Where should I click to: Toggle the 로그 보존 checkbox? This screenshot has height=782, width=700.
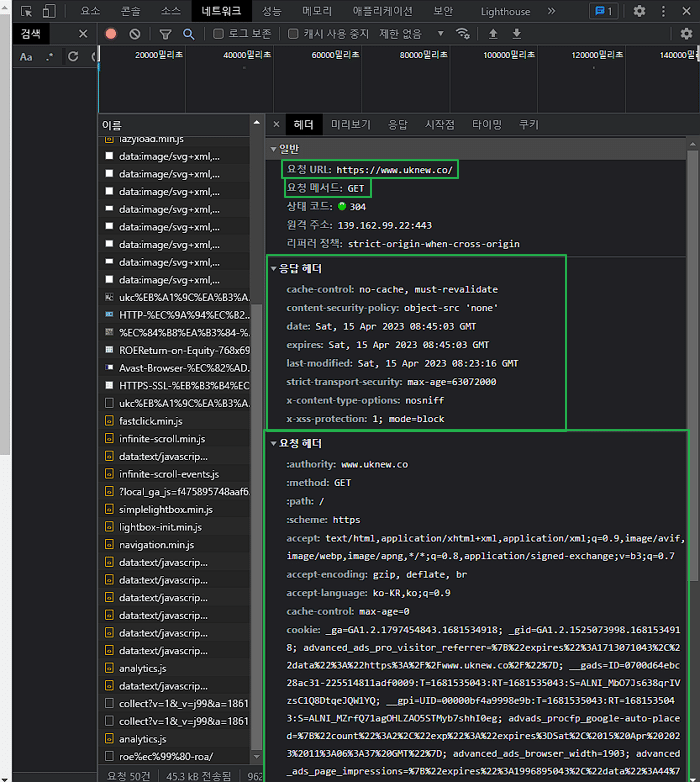218,34
